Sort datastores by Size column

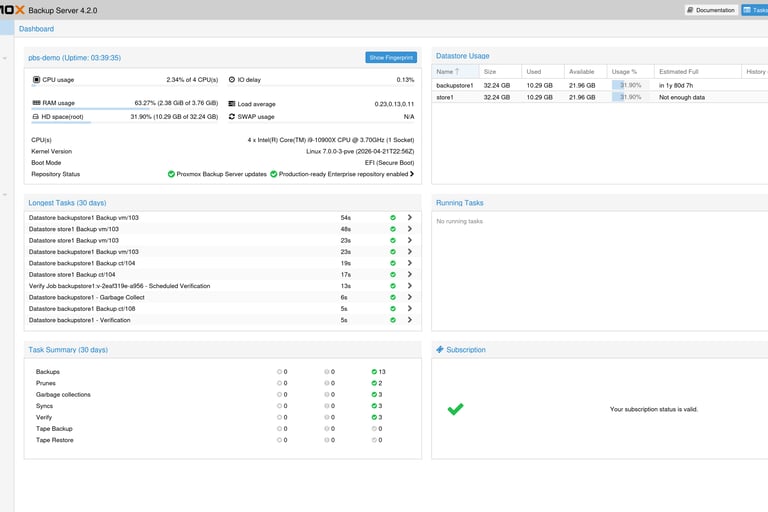pyautogui.click(x=500, y=72)
